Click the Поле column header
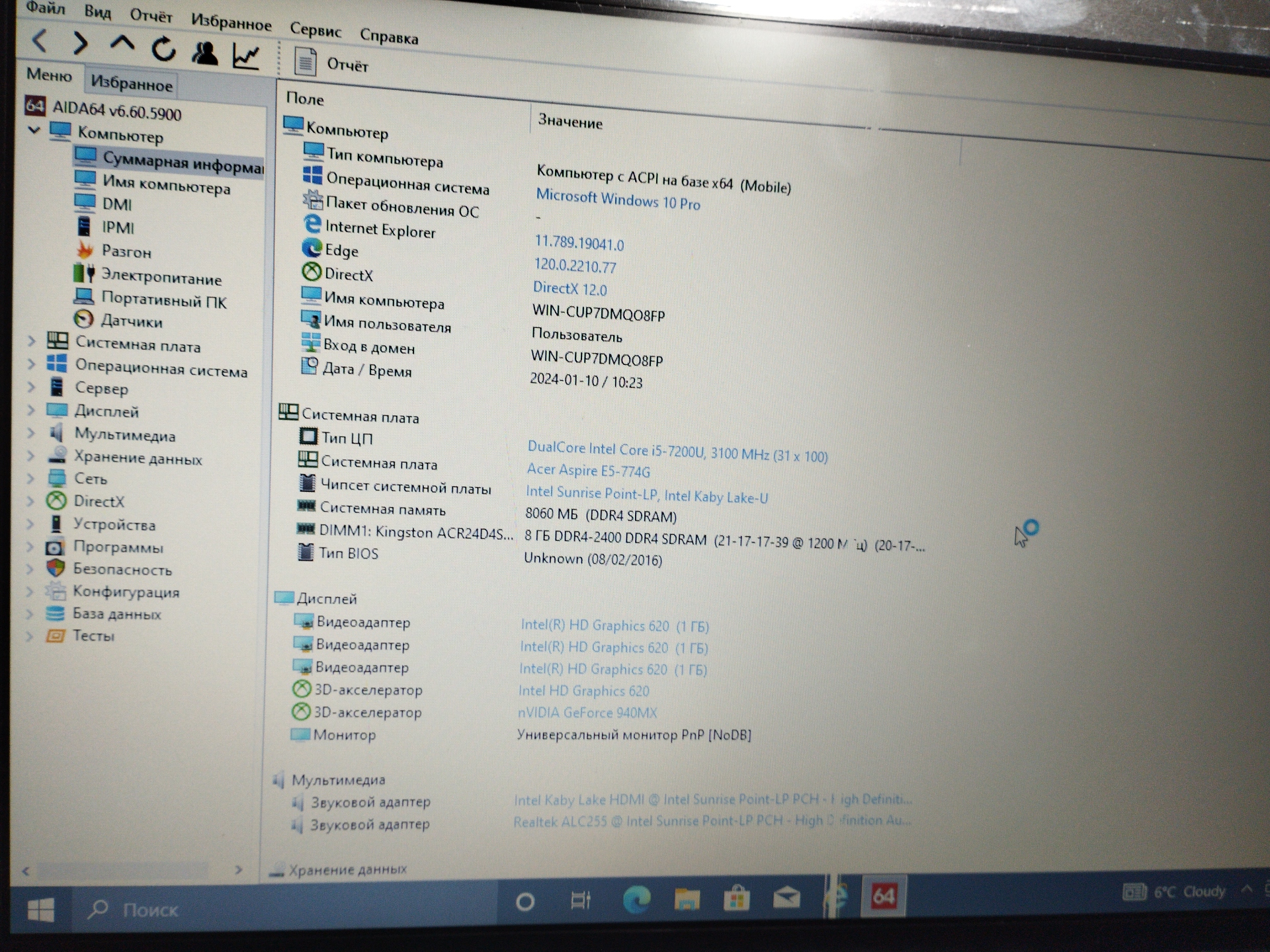This screenshot has height=952, width=1270. [305, 99]
